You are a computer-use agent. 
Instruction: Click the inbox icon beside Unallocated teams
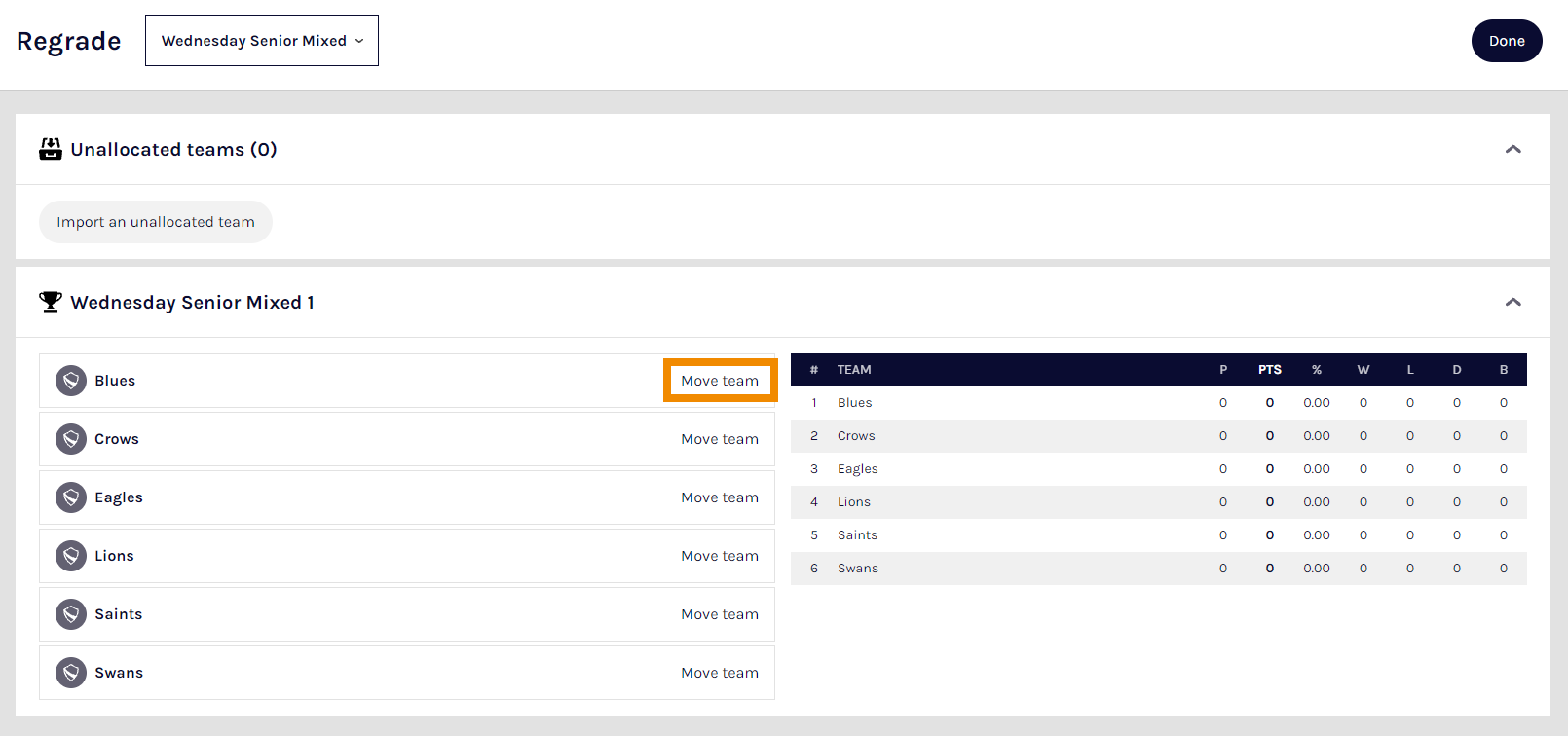coord(51,149)
